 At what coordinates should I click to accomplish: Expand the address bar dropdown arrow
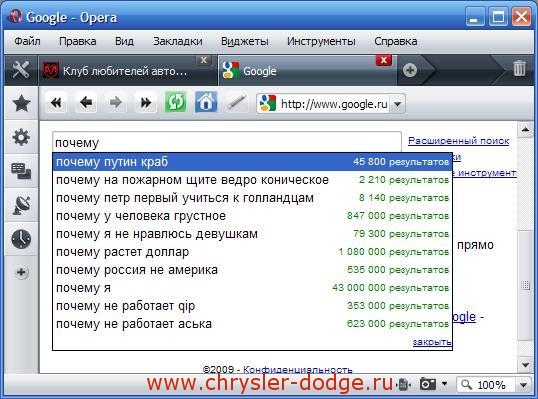(x=397, y=104)
